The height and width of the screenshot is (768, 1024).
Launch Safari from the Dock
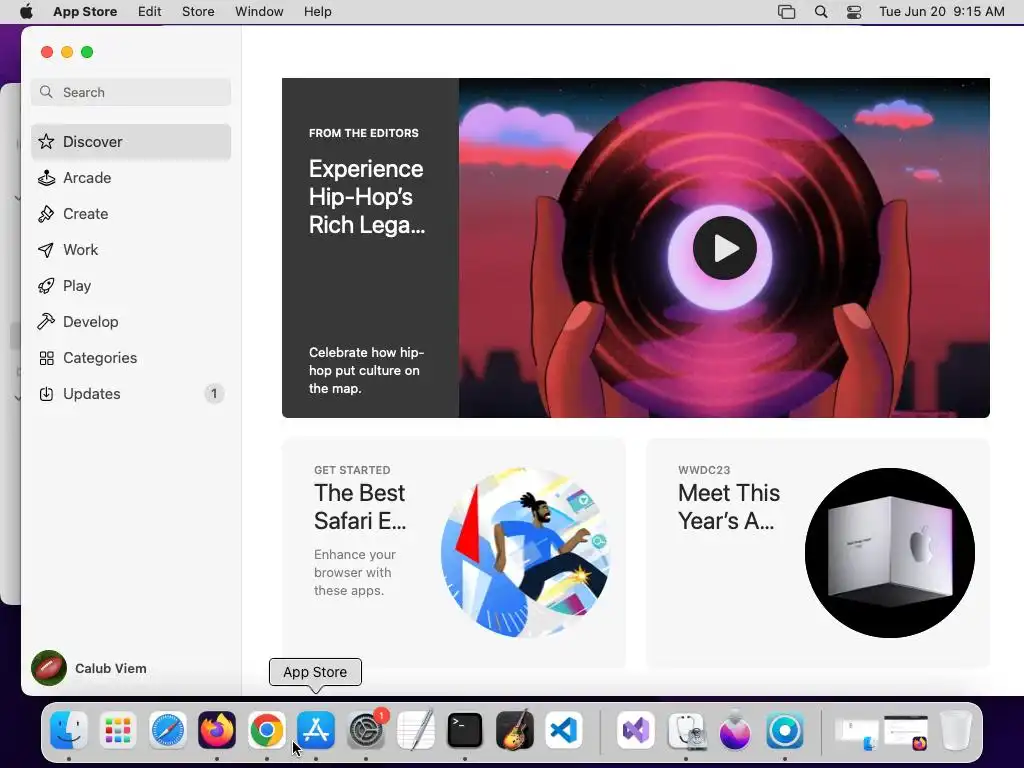pyautogui.click(x=168, y=730)
